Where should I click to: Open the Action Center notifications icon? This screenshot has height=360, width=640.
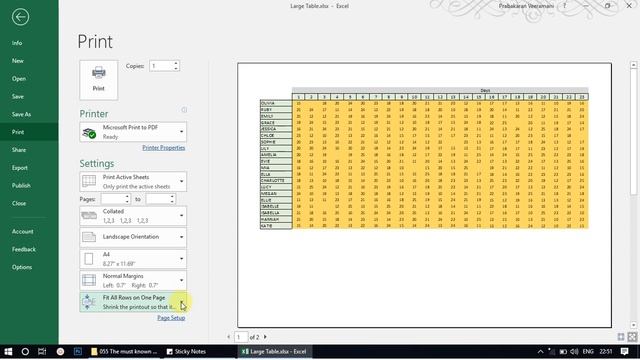coord(624,352)
